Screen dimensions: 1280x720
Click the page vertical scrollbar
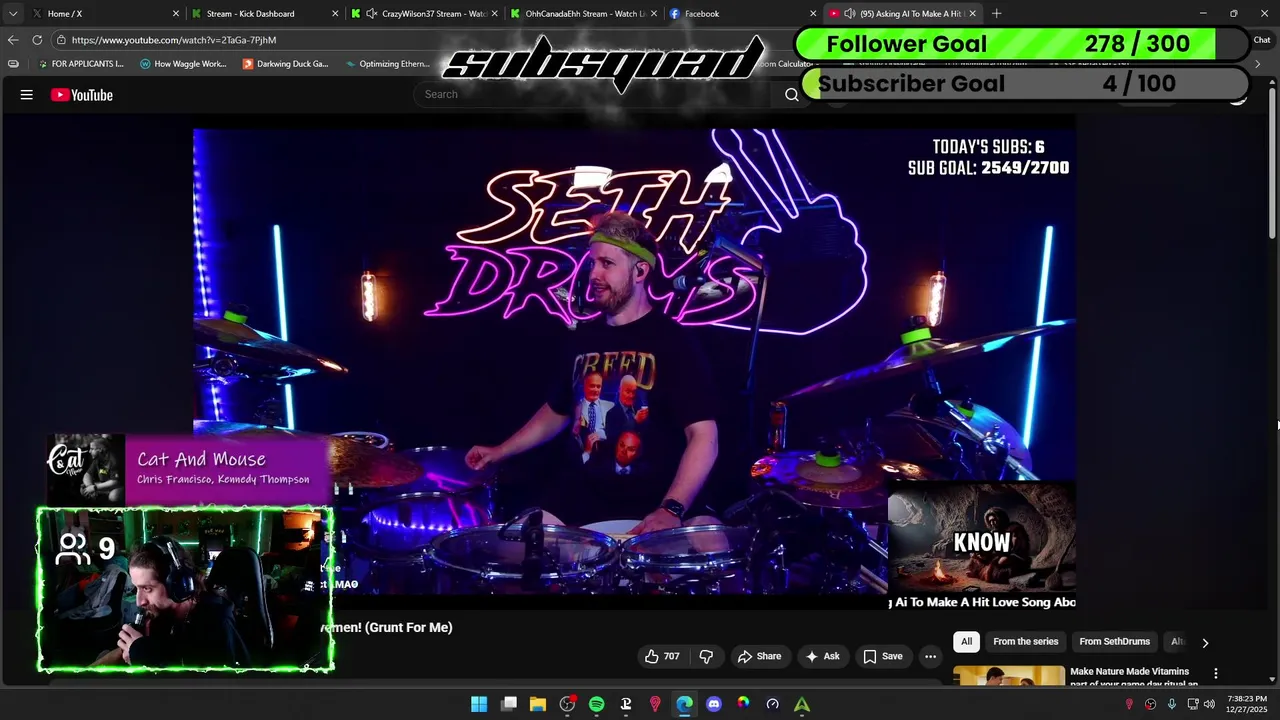(x=1273, y=165)
